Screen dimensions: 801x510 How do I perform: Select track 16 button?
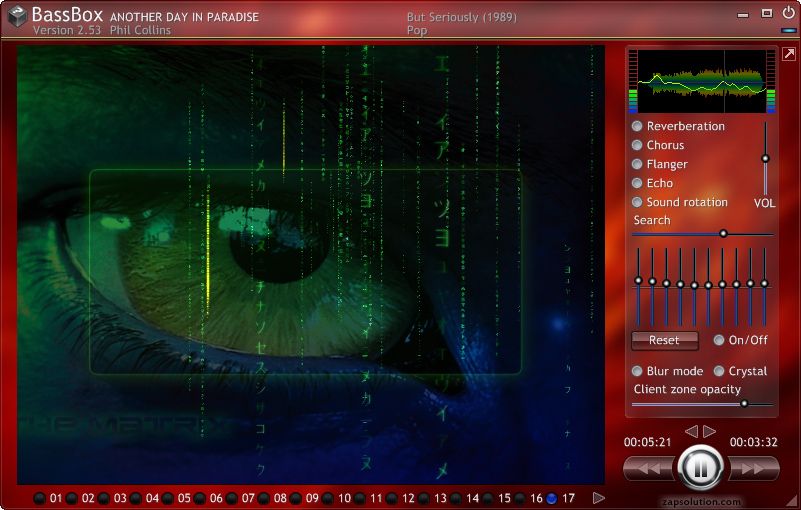point(520,498)
